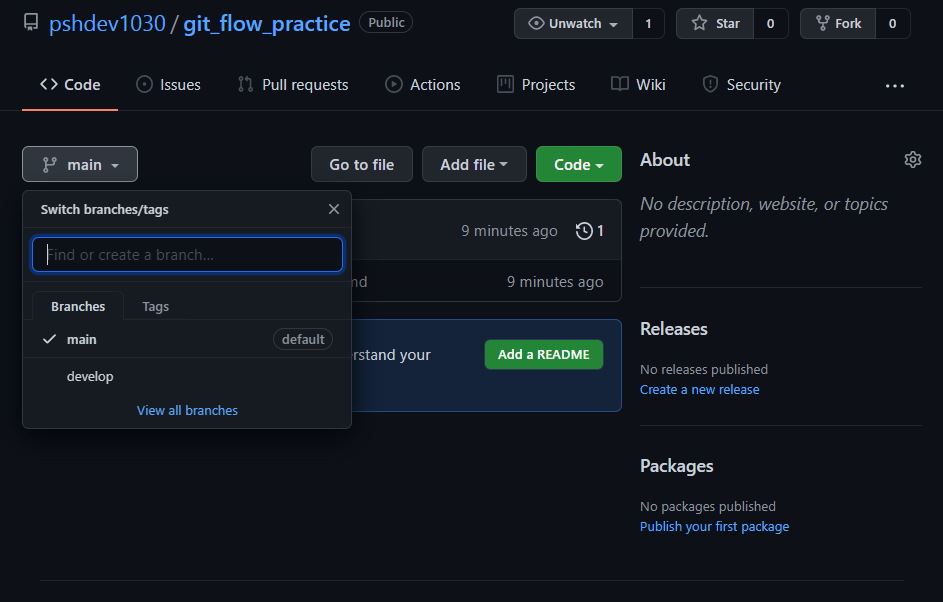The image size is (943, 602).
Task: Open the stargazers count next to Star
Action: click(x=770, y=23)
